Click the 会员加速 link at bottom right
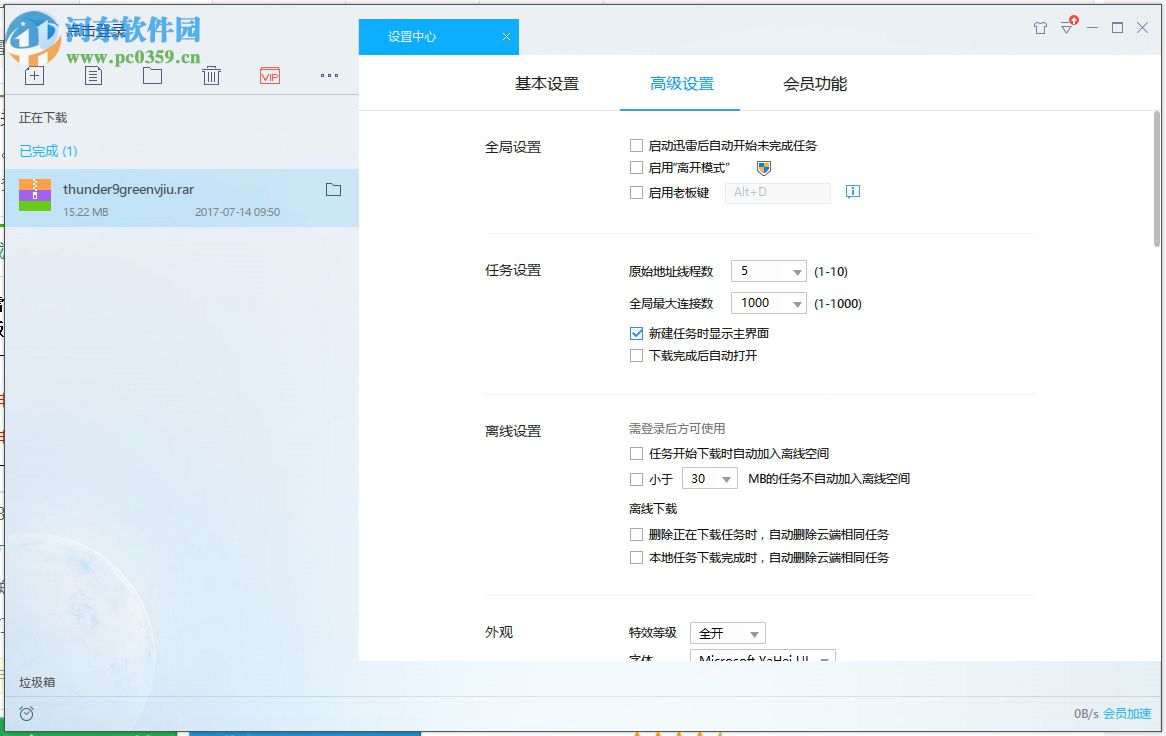Viewport: 1166px width, 736px height. tap(1128, 713)
